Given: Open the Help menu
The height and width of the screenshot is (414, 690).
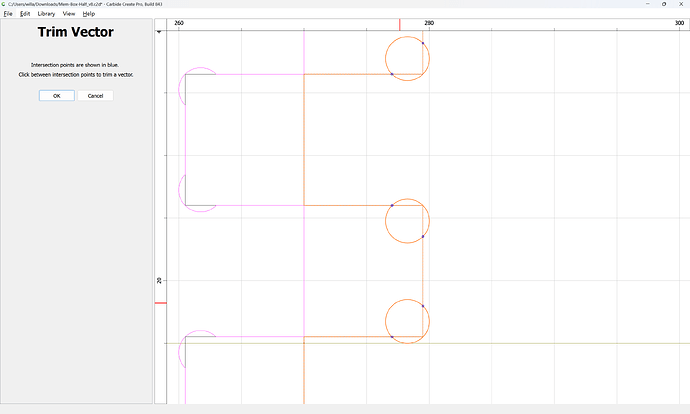Looking at the screenshot, I should tap(88, 14).
